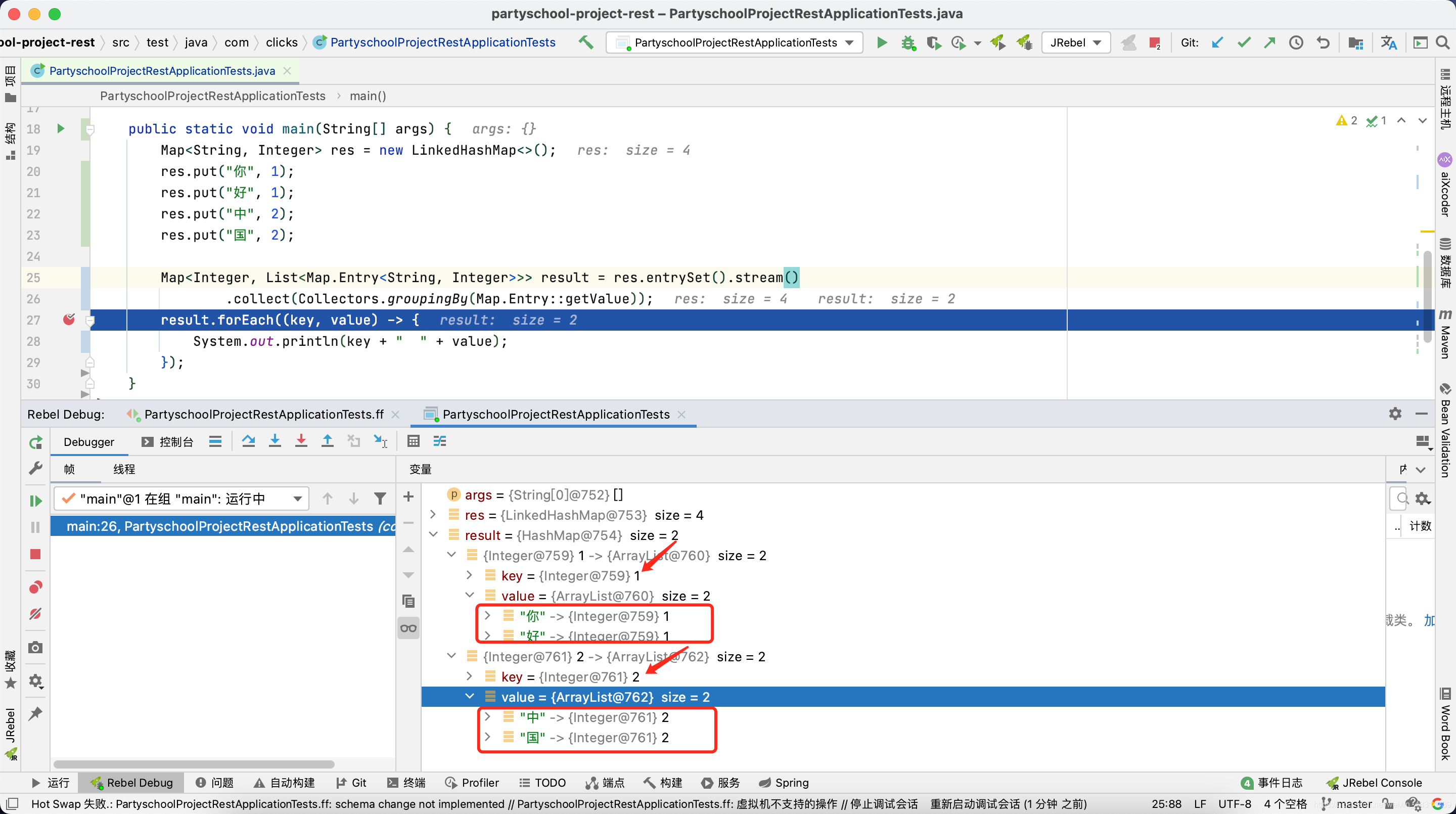The width and height of the screenshot is (1456, 814).
Task: Stop the debug session with red square
Action: pyautogui.click(x=35, y=554)
